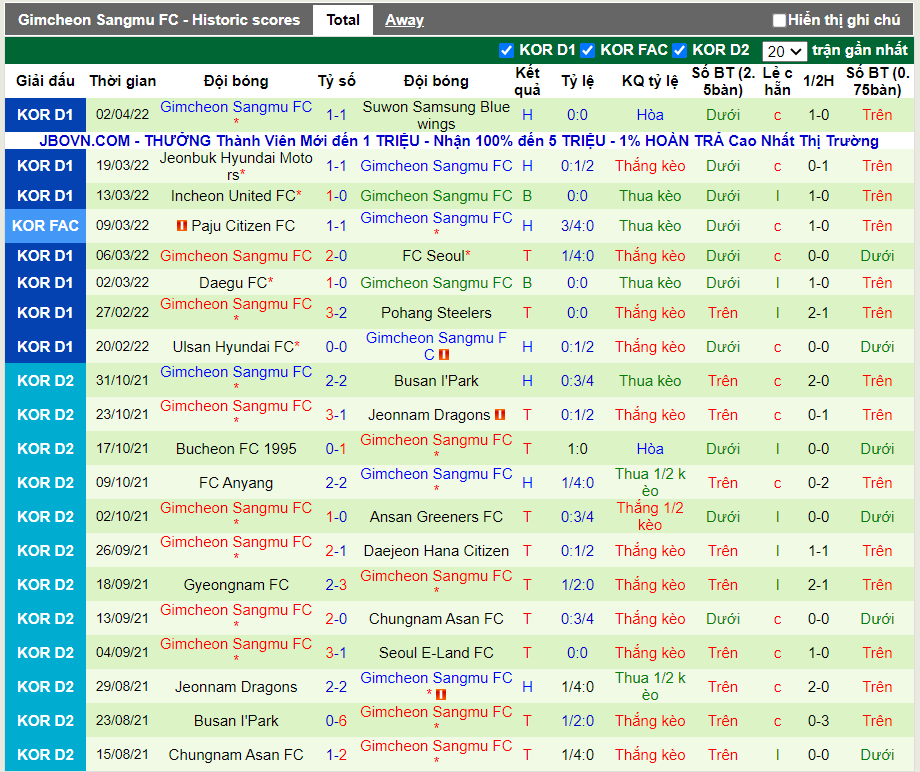920x772 pixels.
Task: Click the 3/4:0 odds in Paju Citizen row
Action: click(577, 226)
